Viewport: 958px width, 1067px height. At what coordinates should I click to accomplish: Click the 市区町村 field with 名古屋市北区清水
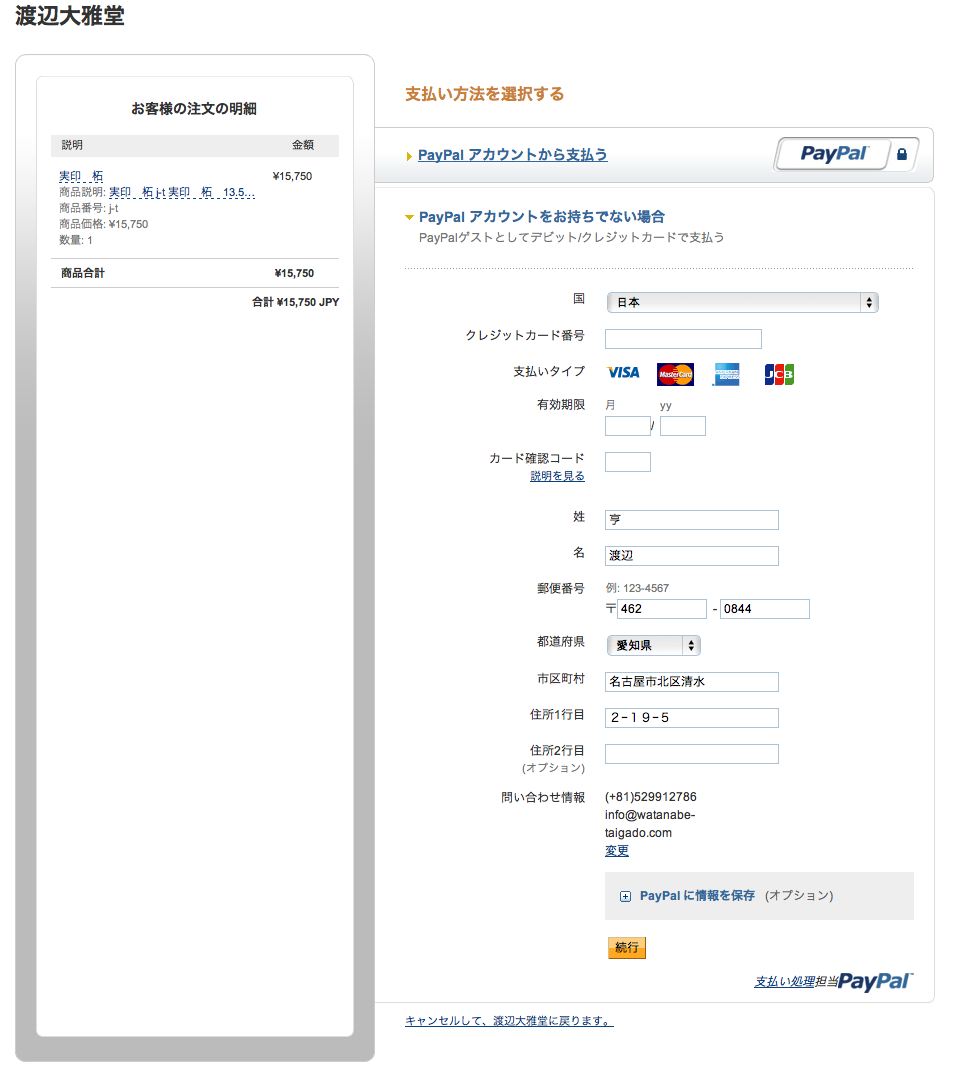691,682
